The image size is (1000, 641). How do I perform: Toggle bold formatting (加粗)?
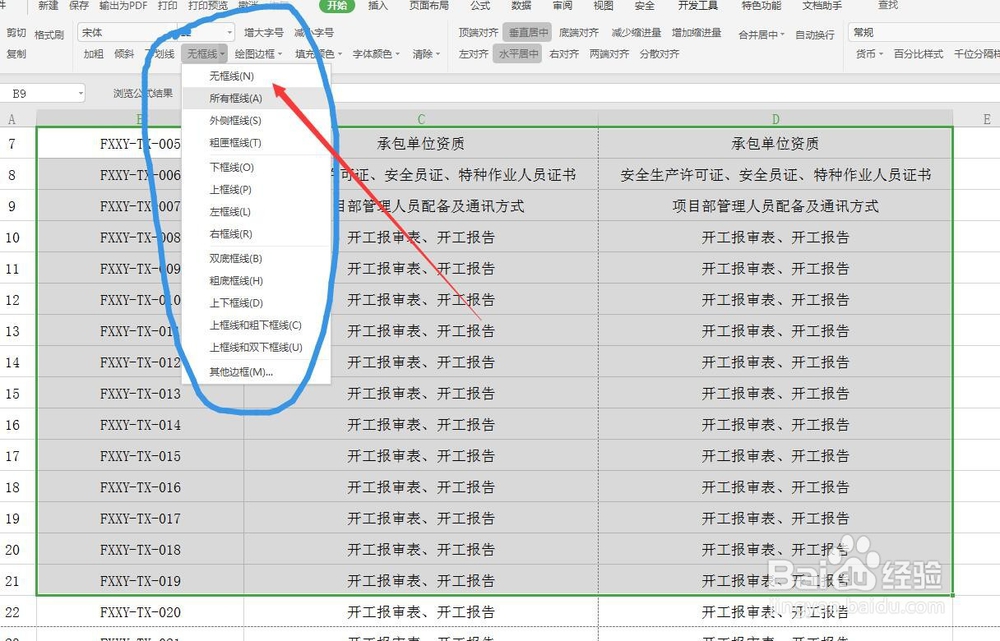pos(92,53)
